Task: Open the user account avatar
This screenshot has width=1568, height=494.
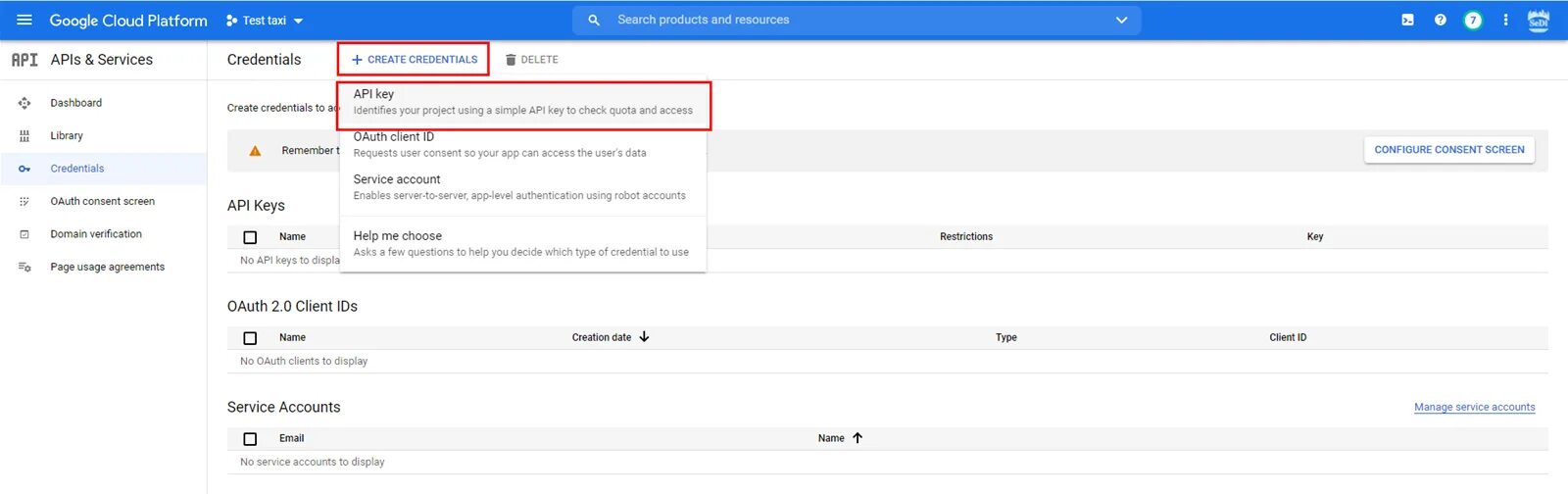Action: click(x=1539, y=20)
